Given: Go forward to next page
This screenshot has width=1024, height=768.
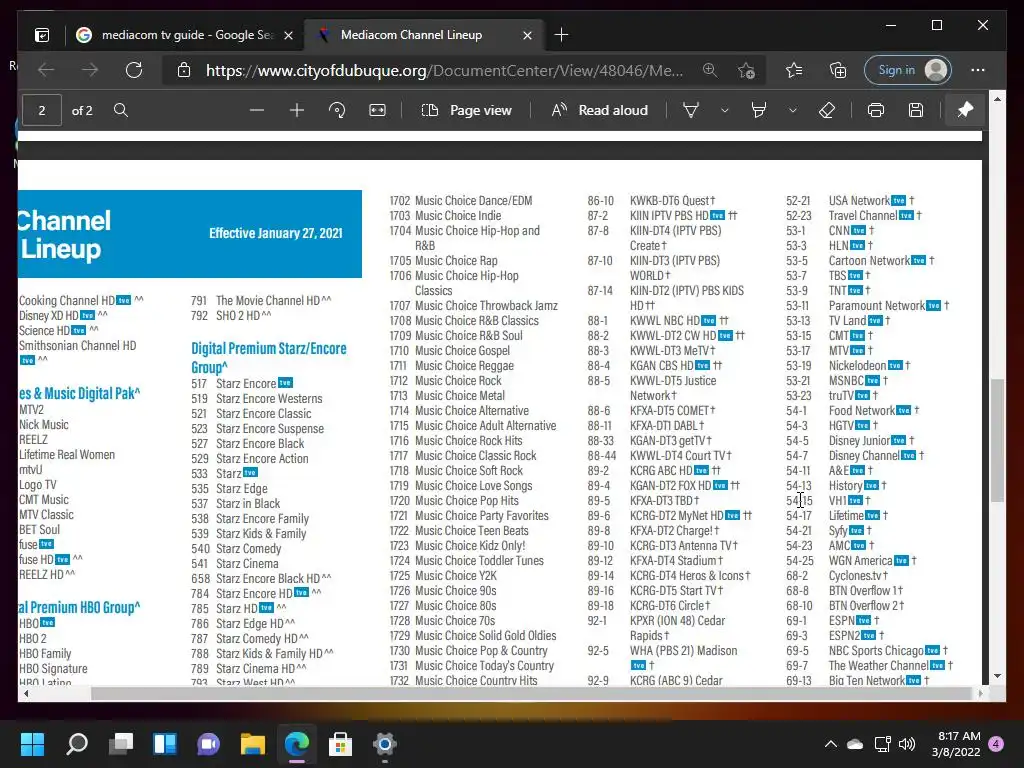Looking at the screenshot, I should point(90,70).
